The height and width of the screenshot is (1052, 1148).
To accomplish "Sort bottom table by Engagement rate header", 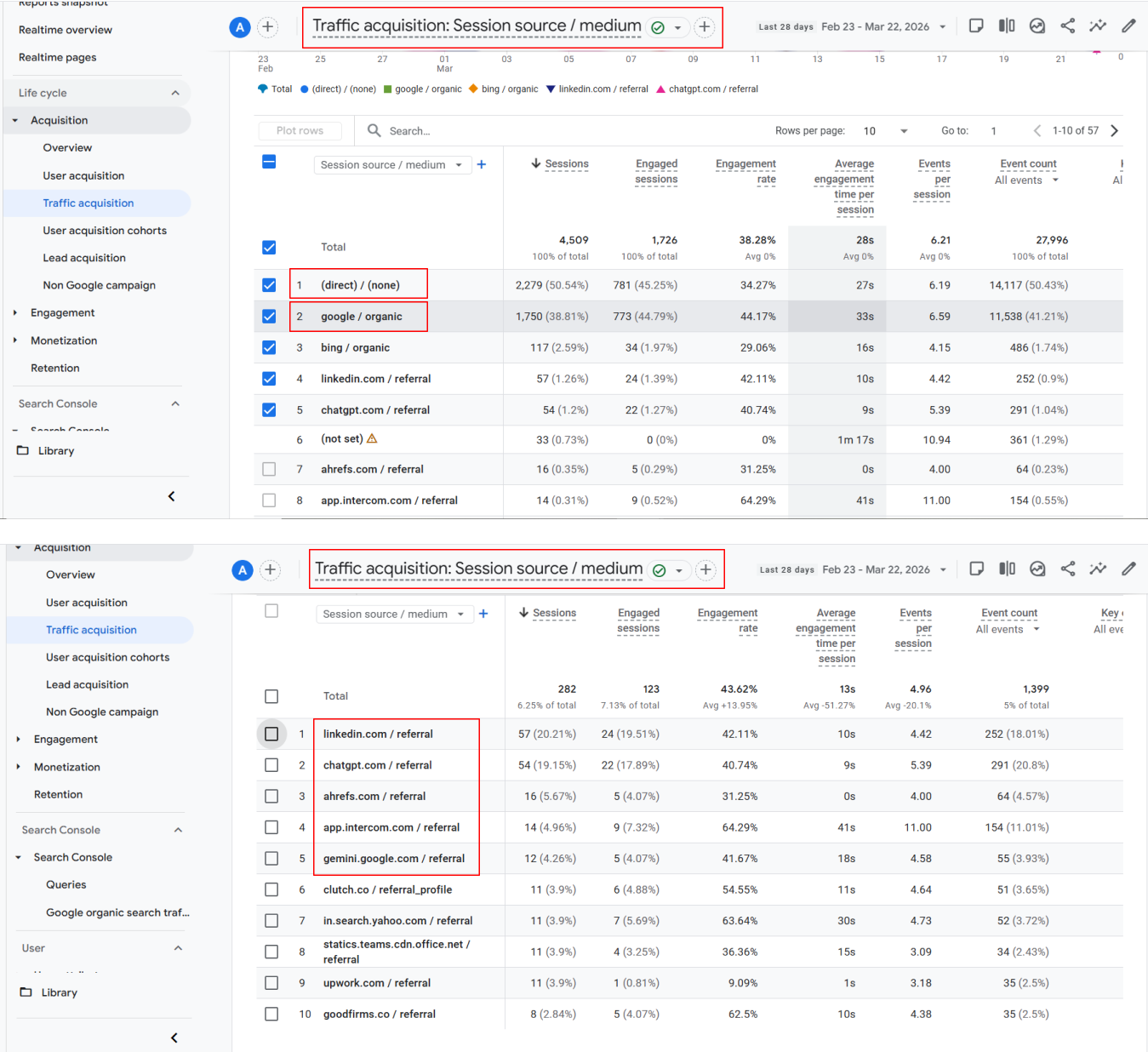I will [727, 620].
